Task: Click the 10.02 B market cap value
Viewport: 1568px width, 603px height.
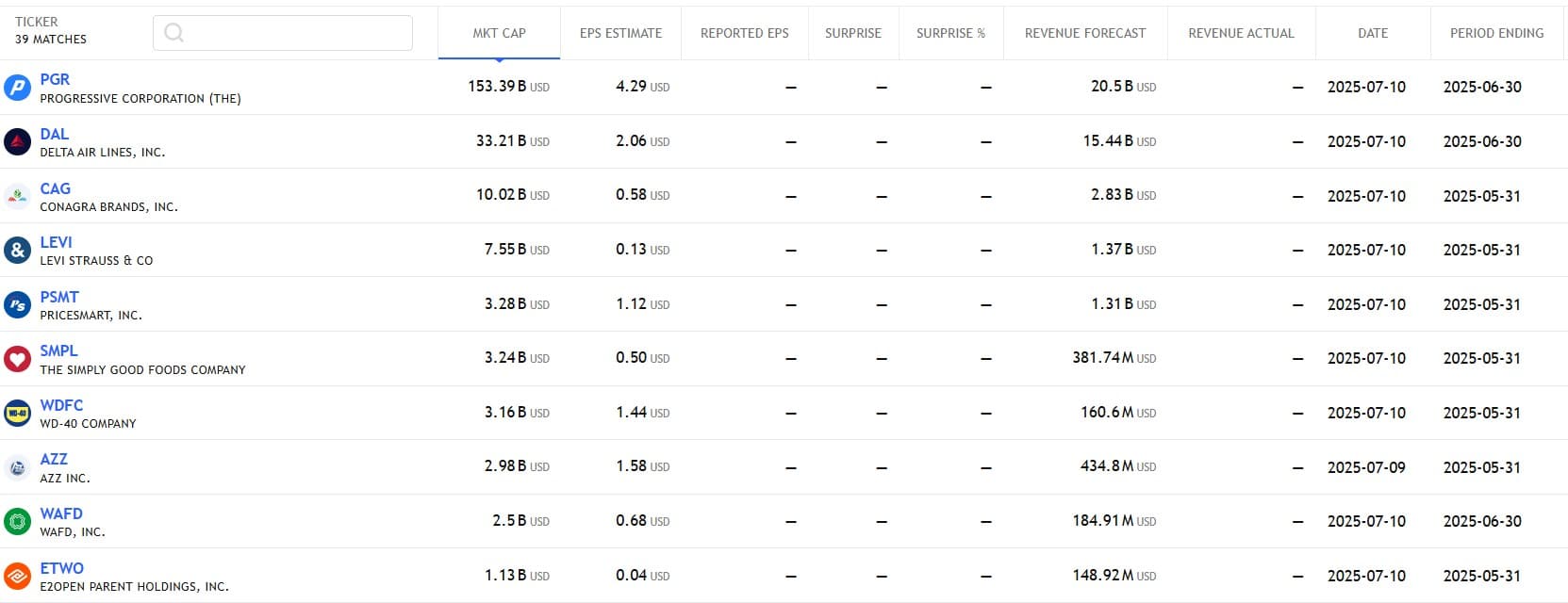Action: click(512, 195)
